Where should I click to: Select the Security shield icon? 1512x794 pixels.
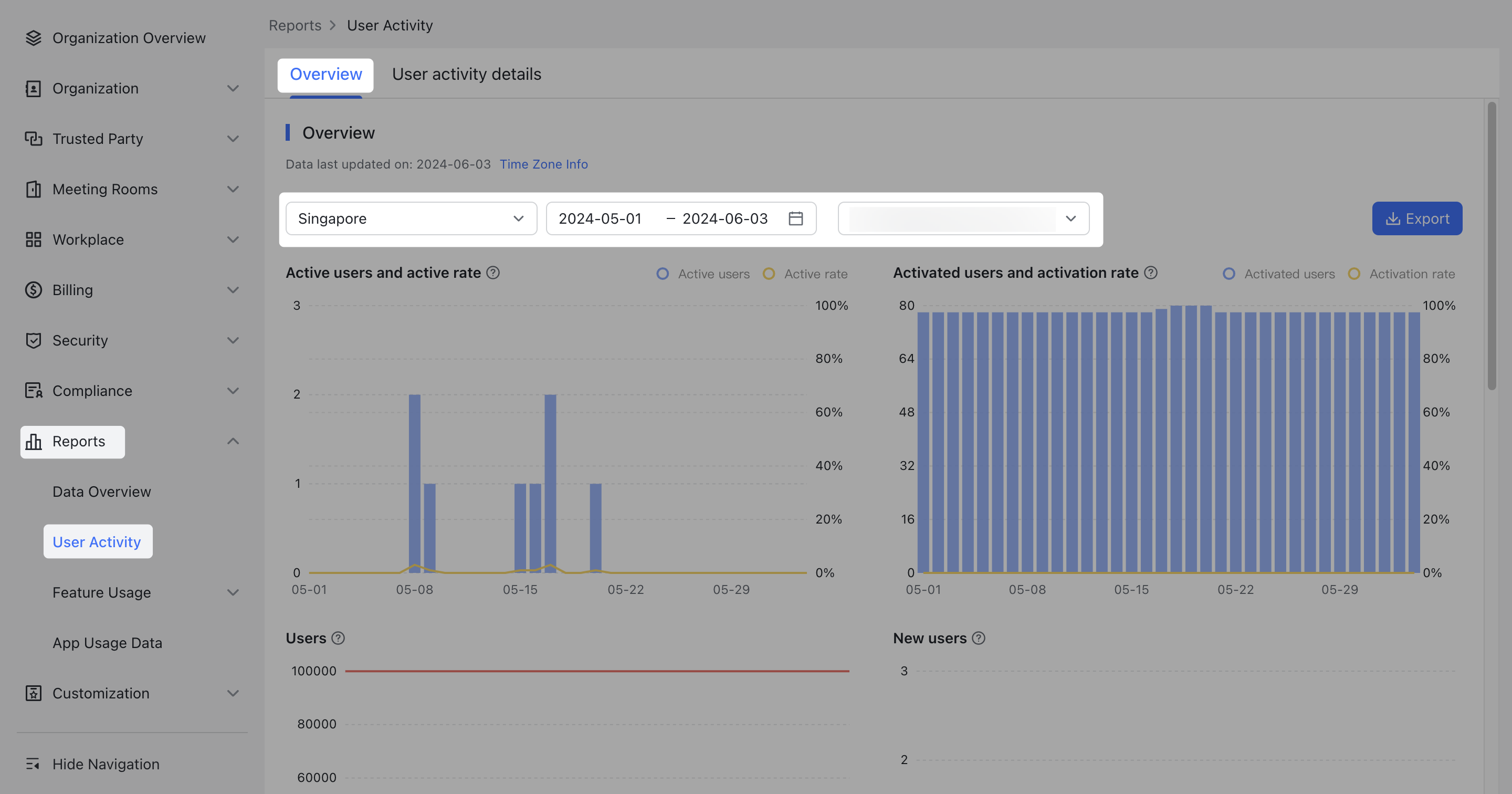click(34, 340)
